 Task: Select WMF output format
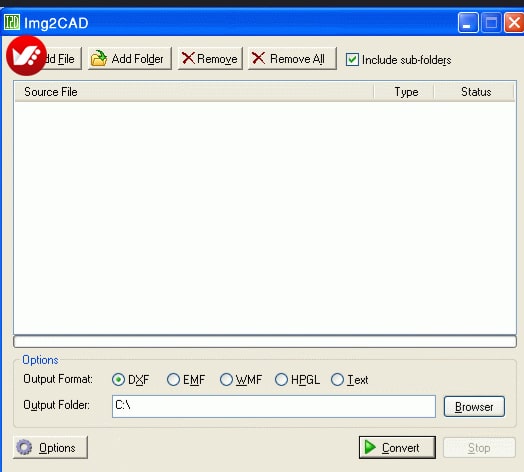point(226,380)
